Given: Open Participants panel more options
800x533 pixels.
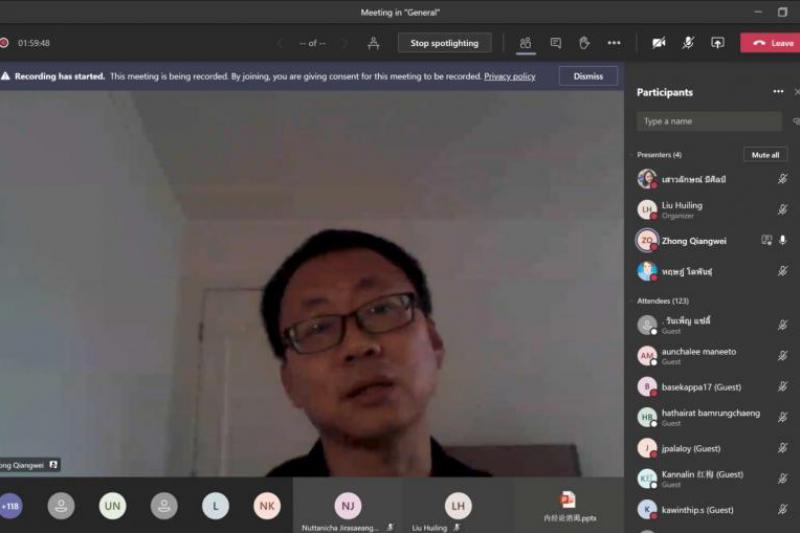Looking at the screenshot, I should tap(778, 92).
